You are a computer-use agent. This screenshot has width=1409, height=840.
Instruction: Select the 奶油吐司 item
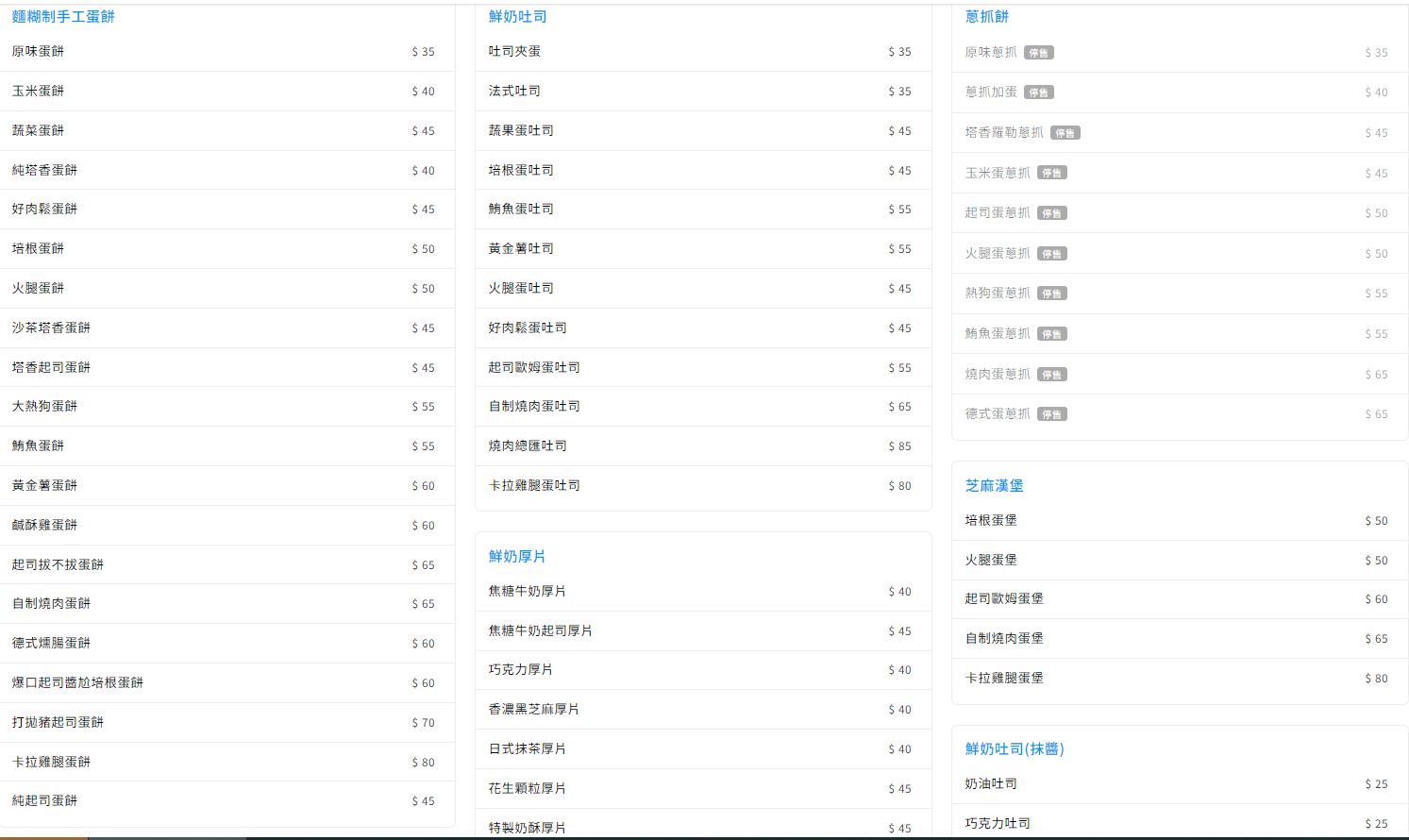[x=1180, y=784]
